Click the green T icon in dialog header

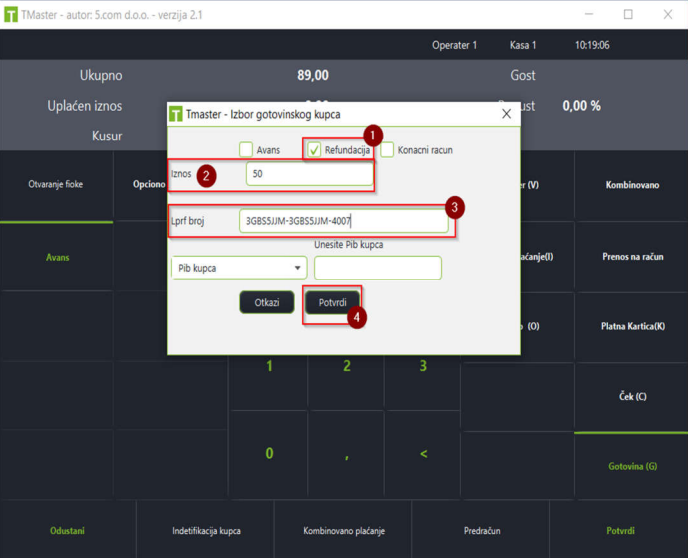pyautogui.click(x=176, y=114)
